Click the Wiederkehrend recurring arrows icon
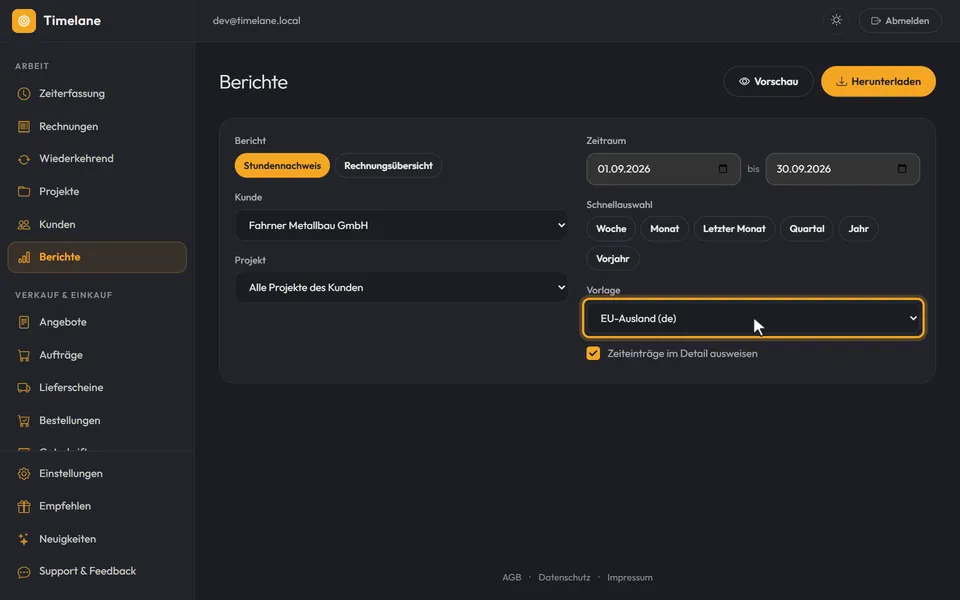 [24, 159]
